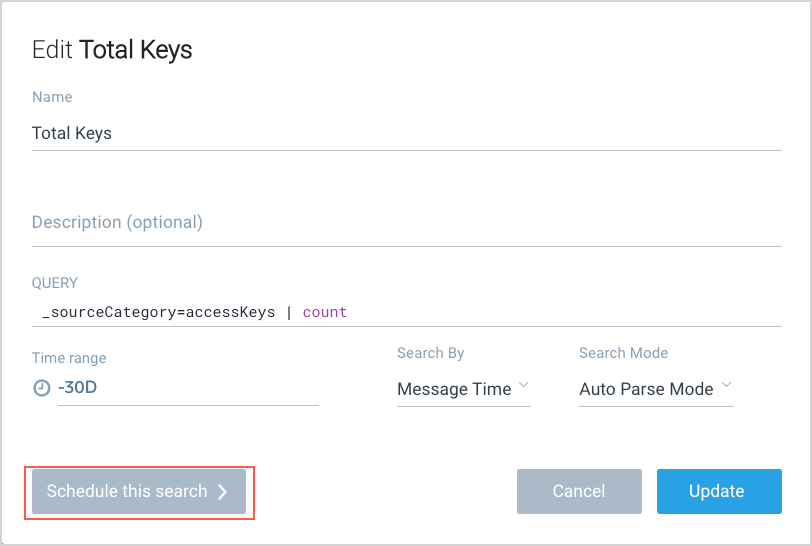812x546 pixels.
Task: Expand the Search Mode chevron arrow
Action: [x=727, y=387]
